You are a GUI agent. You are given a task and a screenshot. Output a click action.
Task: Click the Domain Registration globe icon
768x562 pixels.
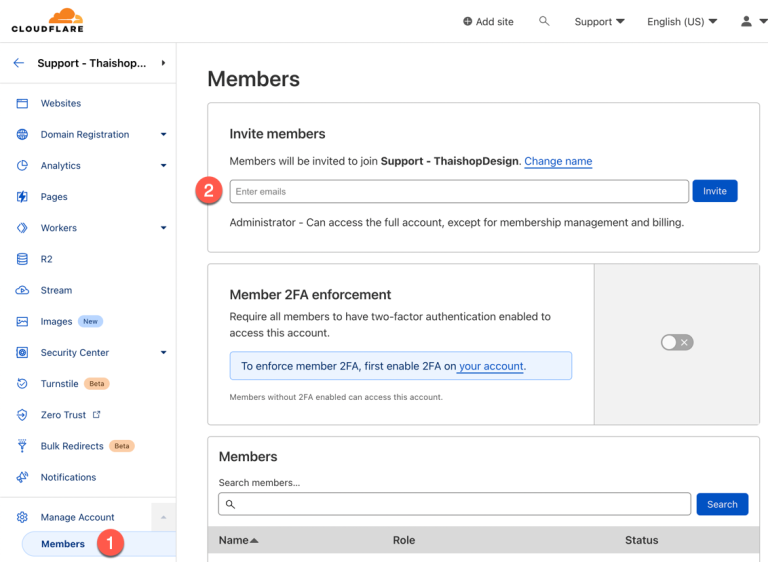click(22, 134)
